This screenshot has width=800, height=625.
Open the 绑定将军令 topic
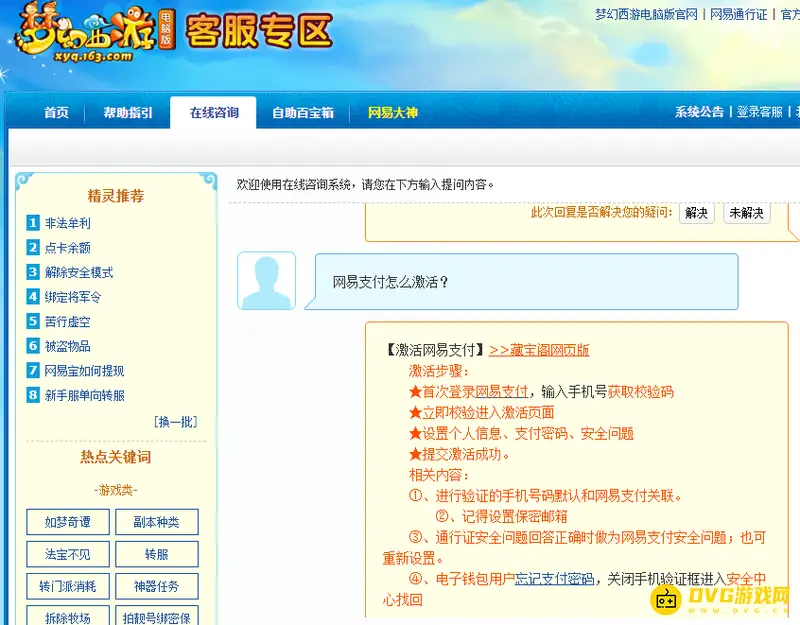click(x=73, y=296)
